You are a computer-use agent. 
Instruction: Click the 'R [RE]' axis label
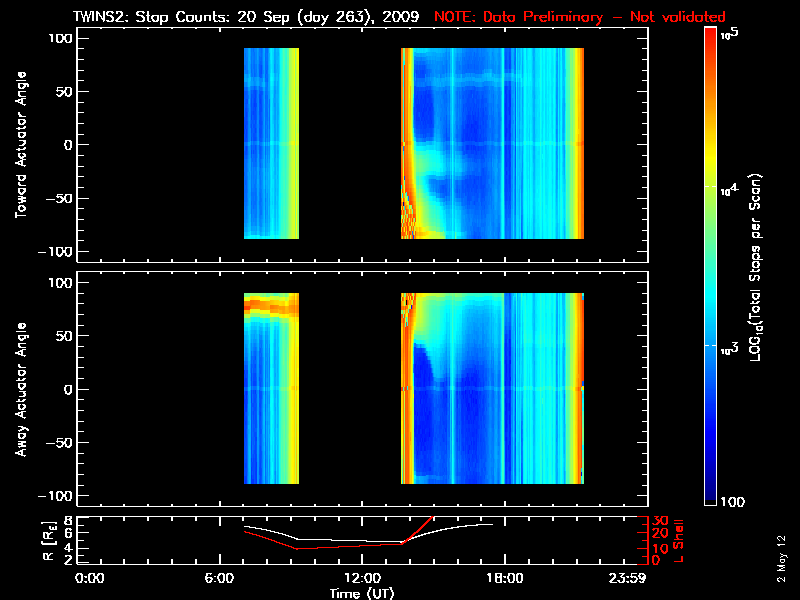click(48, 540)
